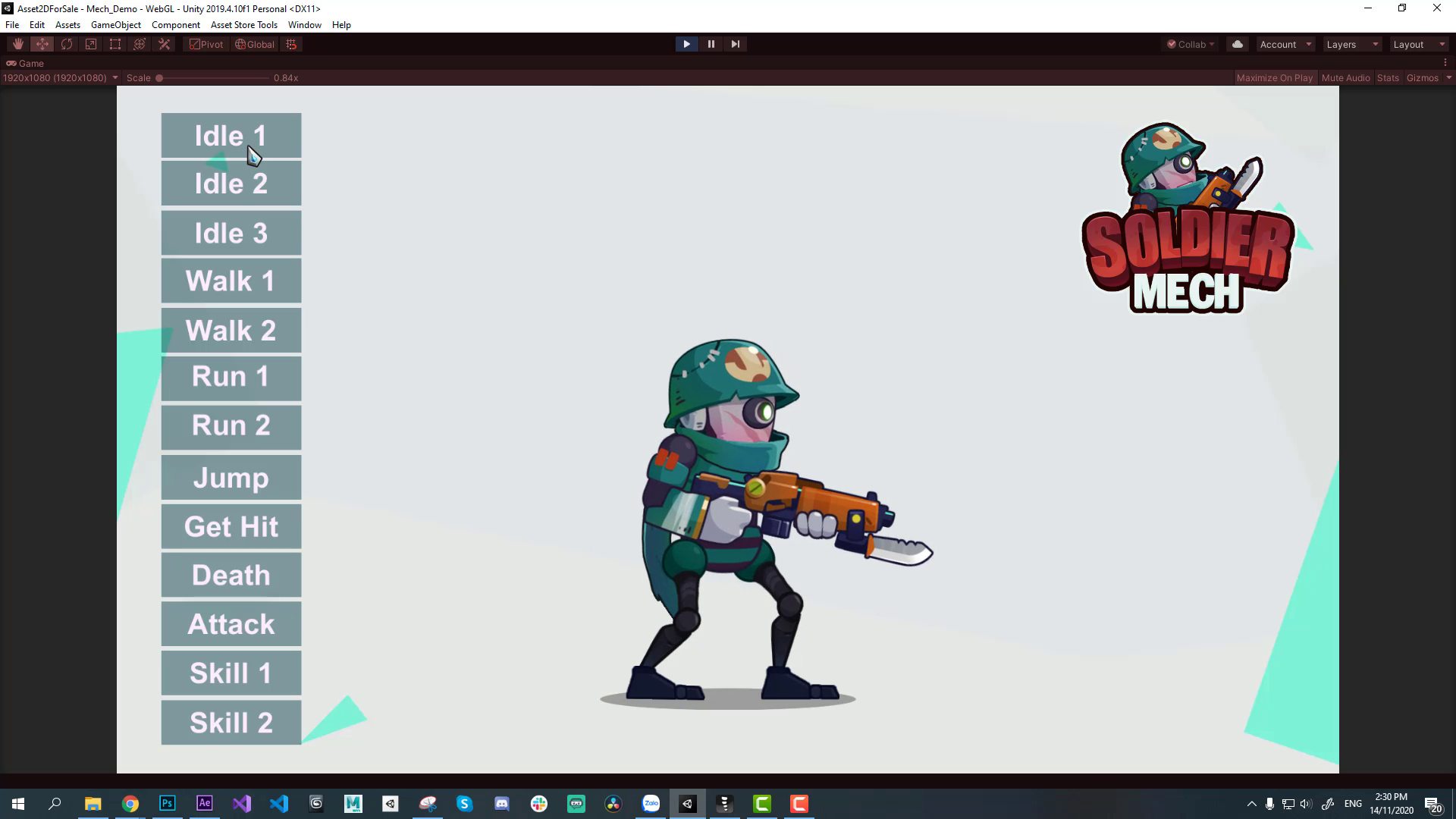Trigger the Death animation
Screen dimensions: 1456x819
231,575
